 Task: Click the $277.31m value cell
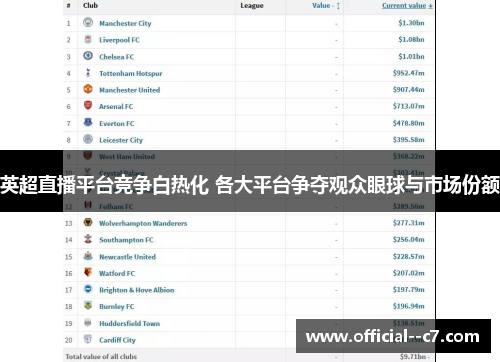point(409,223)
